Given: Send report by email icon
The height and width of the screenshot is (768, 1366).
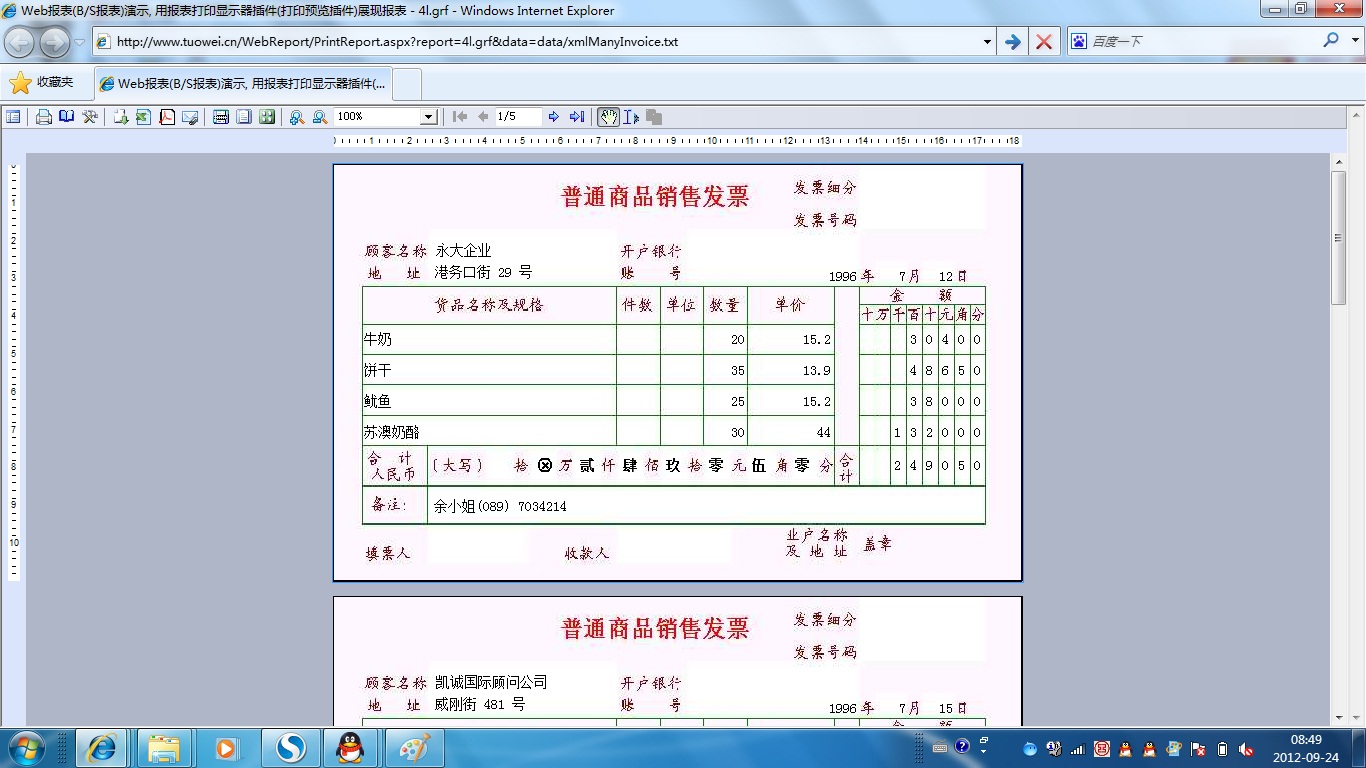Looking at the screenshot, I should (190, 117).
